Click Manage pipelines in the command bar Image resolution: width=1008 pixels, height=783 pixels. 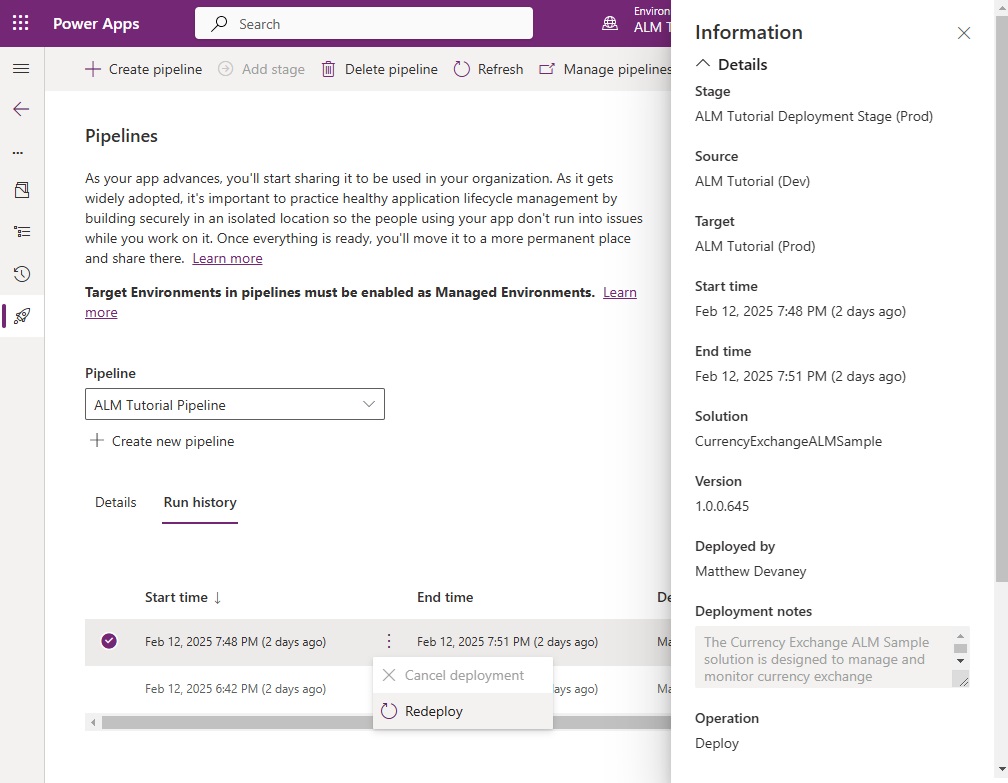(x=605, y=69)
